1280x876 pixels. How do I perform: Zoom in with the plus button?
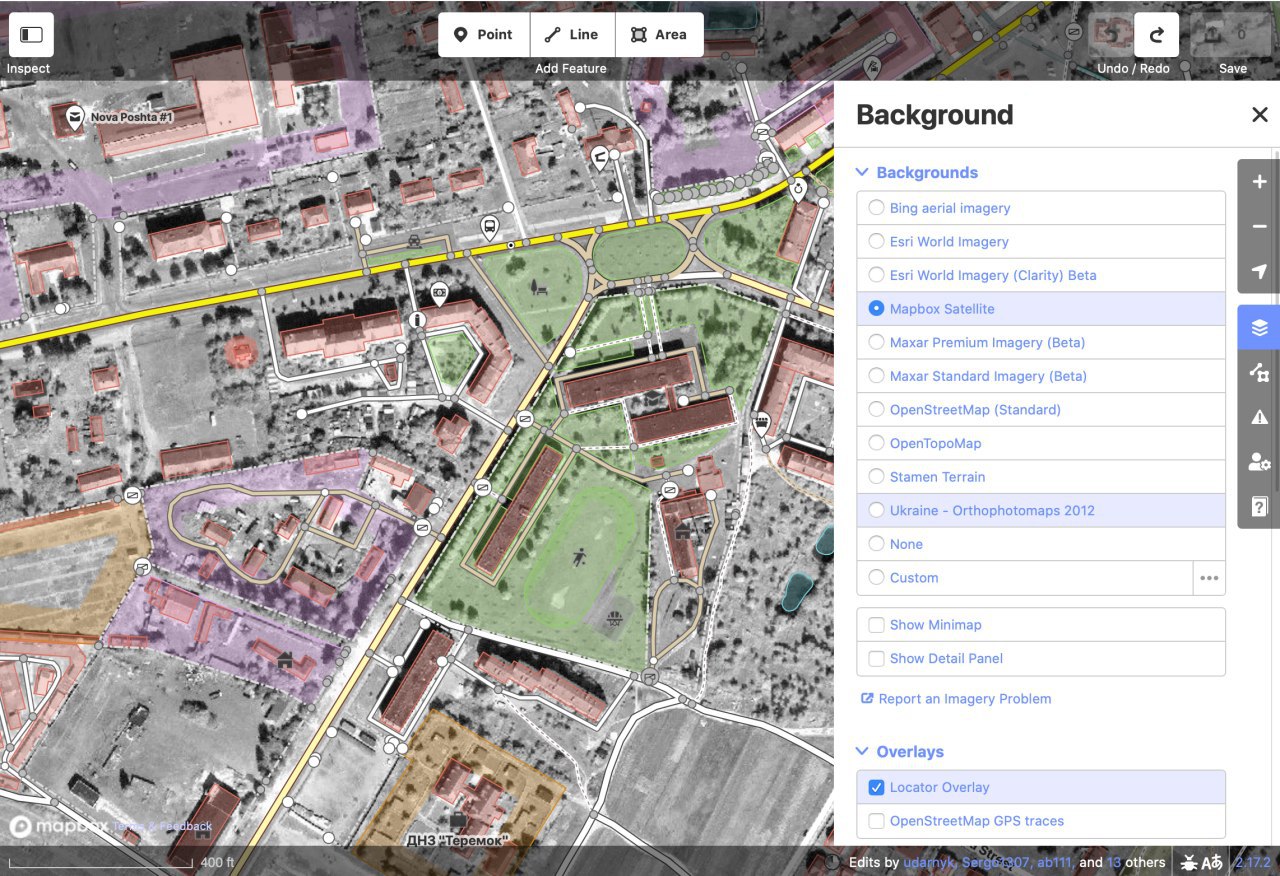tap(1259, 182)
